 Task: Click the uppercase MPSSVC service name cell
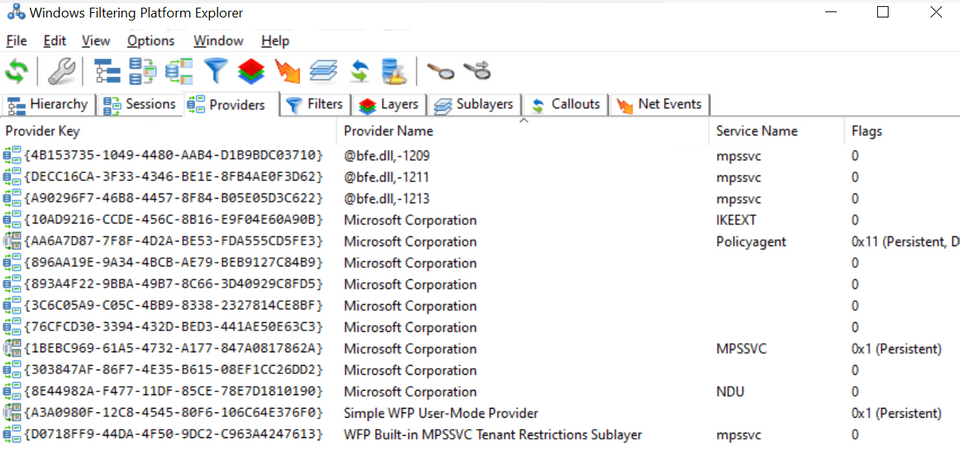coord(741,349)
